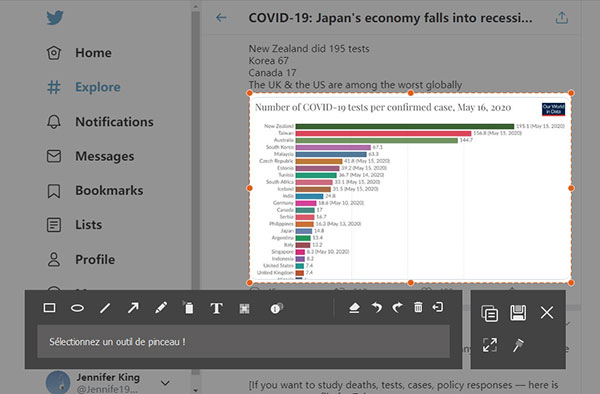Viewport: 600px width, 394px height.
Task: Pick the arrow annotation tool
Action: [x=133, y=308]
